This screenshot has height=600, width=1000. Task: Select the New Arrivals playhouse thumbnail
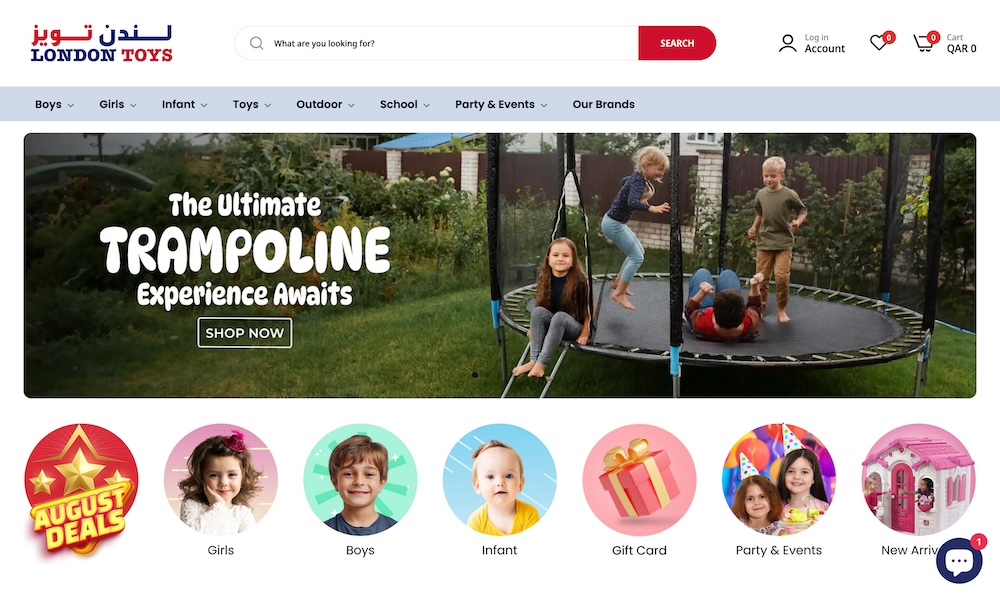click(x=918, y=479)
